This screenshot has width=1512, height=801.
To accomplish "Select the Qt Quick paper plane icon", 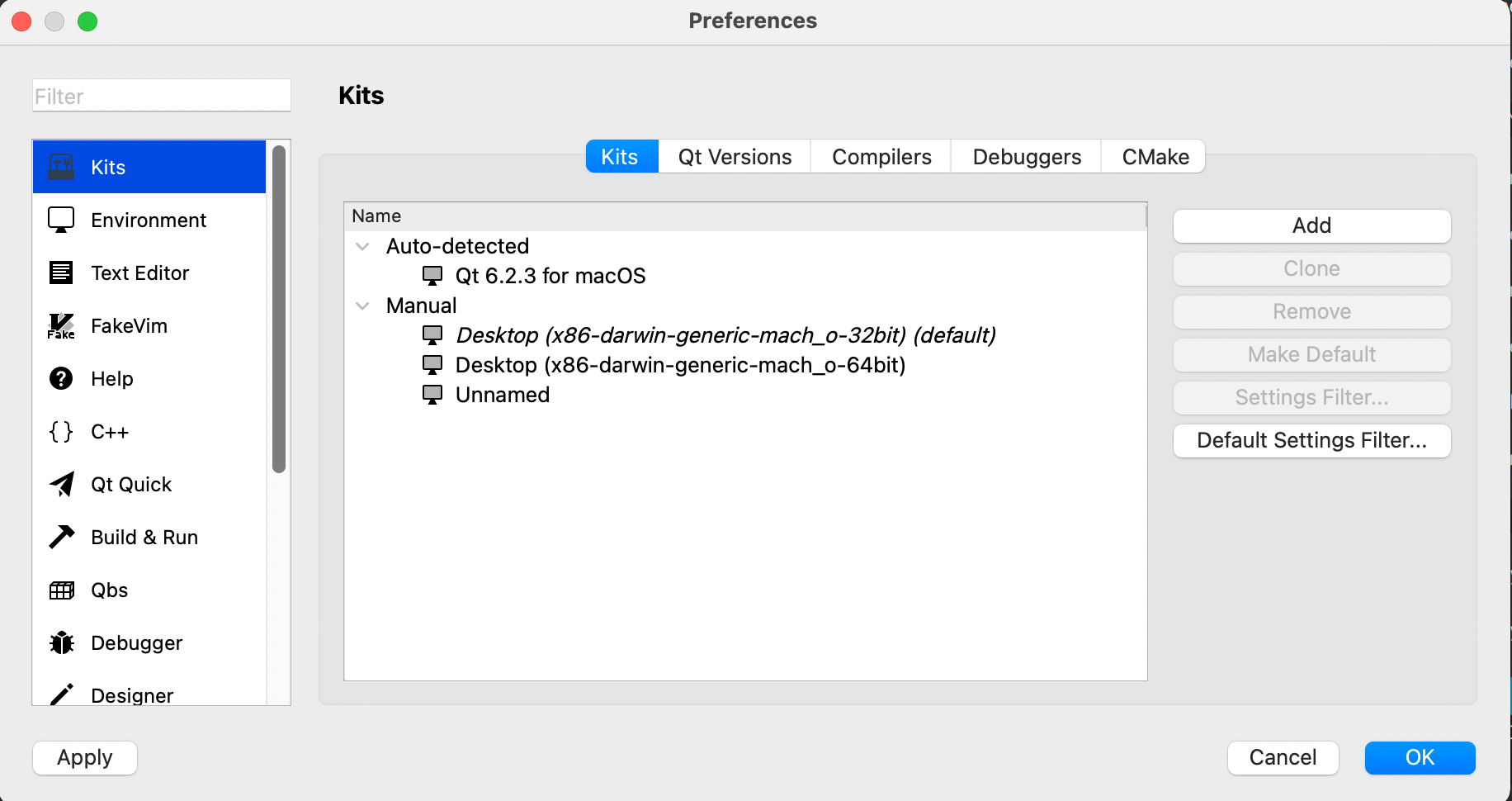I will [x=61, y=485].
